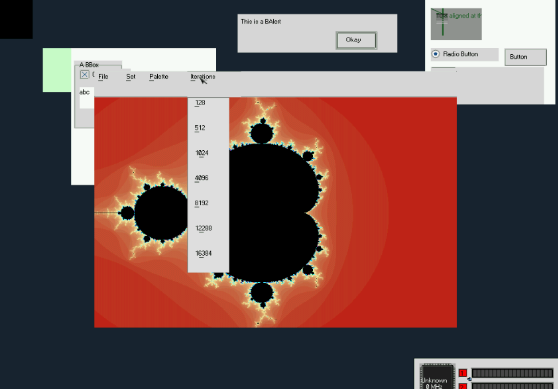Screen dimensions: 558x389
Task: Click the gray view with green aligned text
Action: point(456,24)
